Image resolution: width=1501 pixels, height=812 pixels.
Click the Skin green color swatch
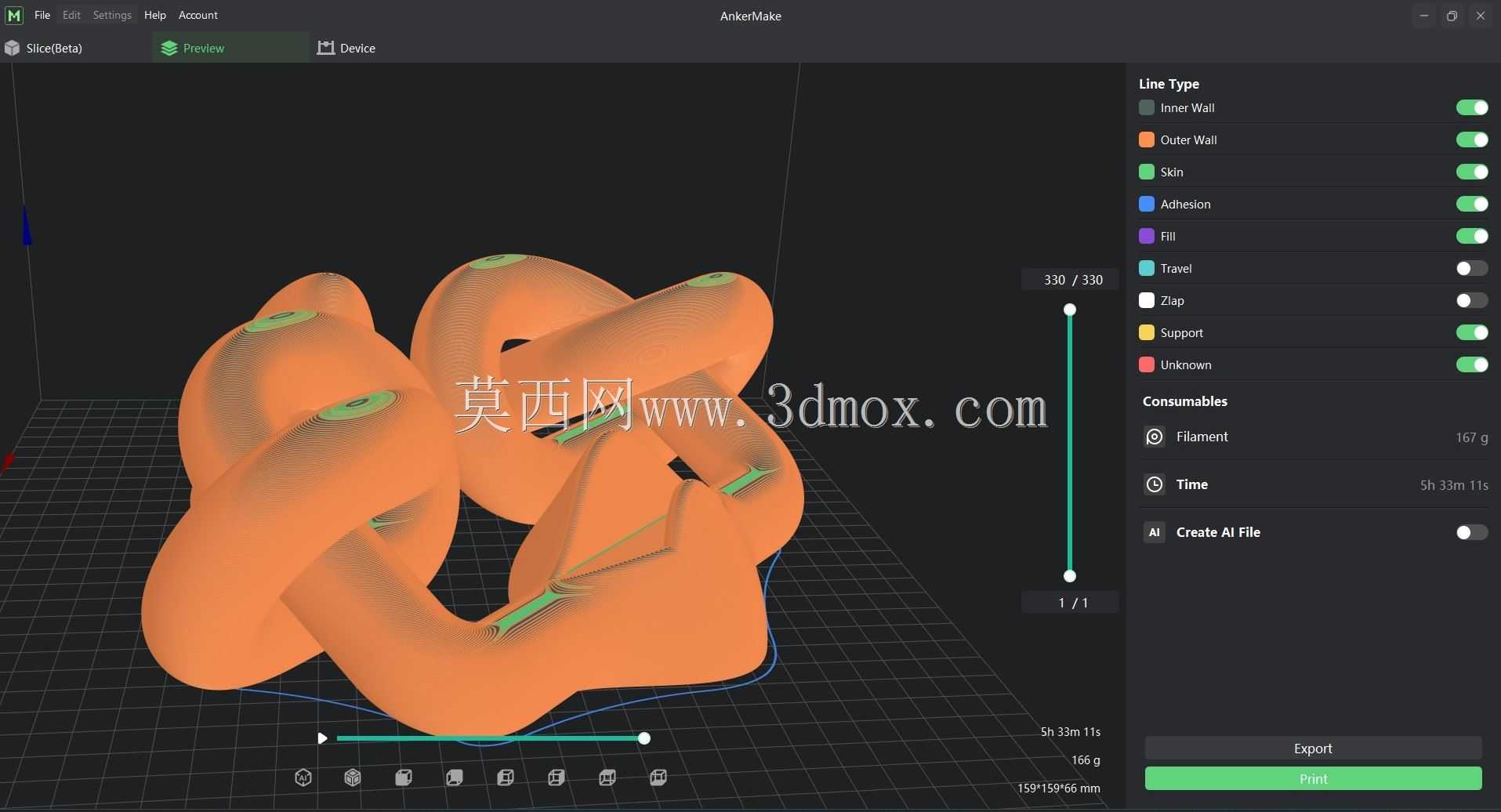[x=1147, y=172]
